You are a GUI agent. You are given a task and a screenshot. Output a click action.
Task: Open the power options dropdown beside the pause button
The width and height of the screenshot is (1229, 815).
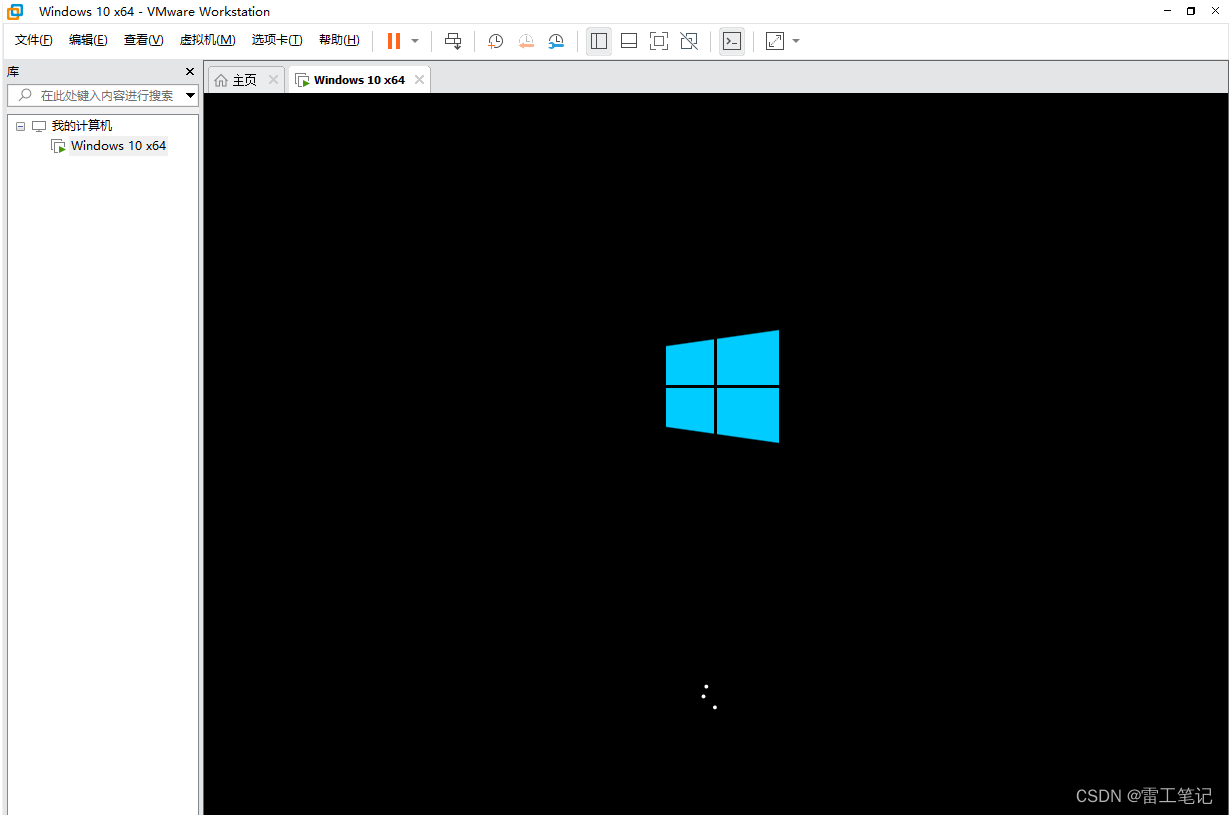(x=415, y=41)
